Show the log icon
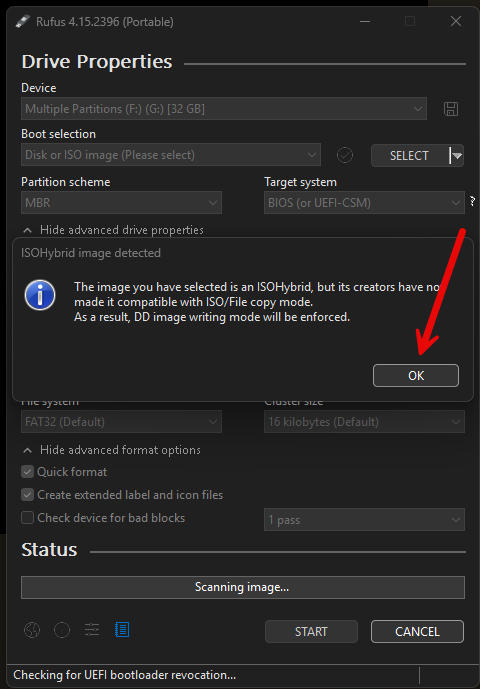Screen dimensions: 480x689 click(122, 630)
